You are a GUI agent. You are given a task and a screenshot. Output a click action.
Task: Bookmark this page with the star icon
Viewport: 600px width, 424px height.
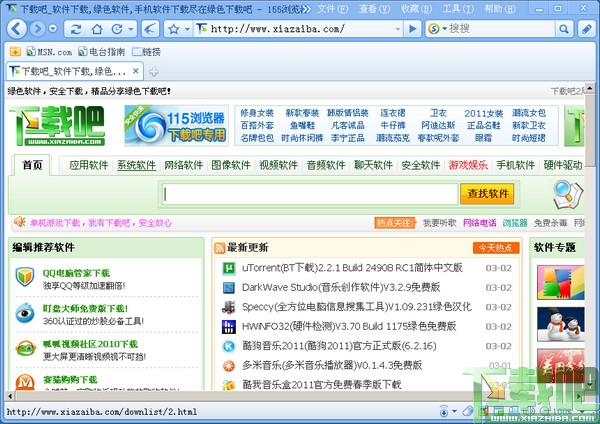174,29
